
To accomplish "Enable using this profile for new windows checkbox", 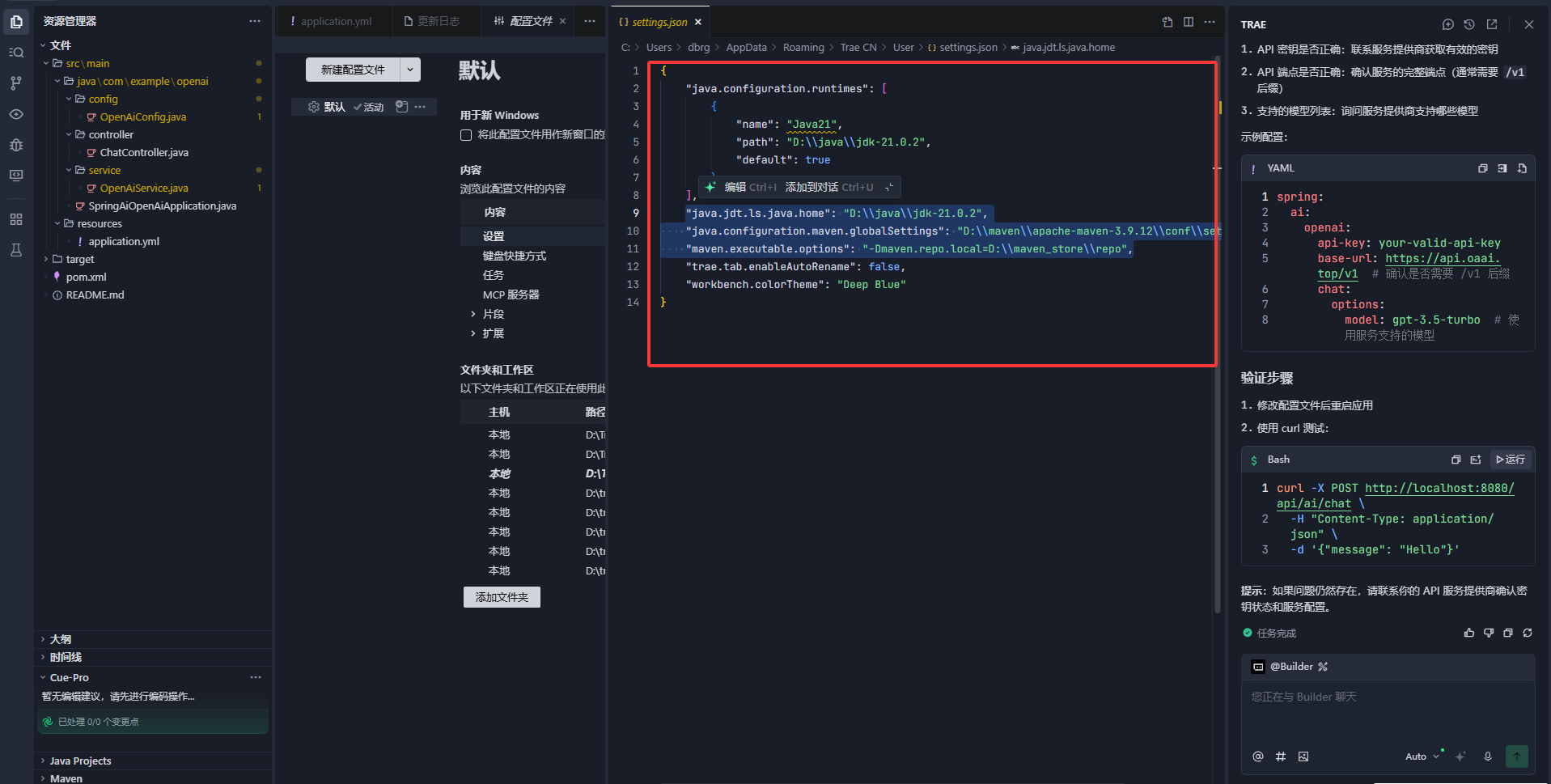I will 466,135.
